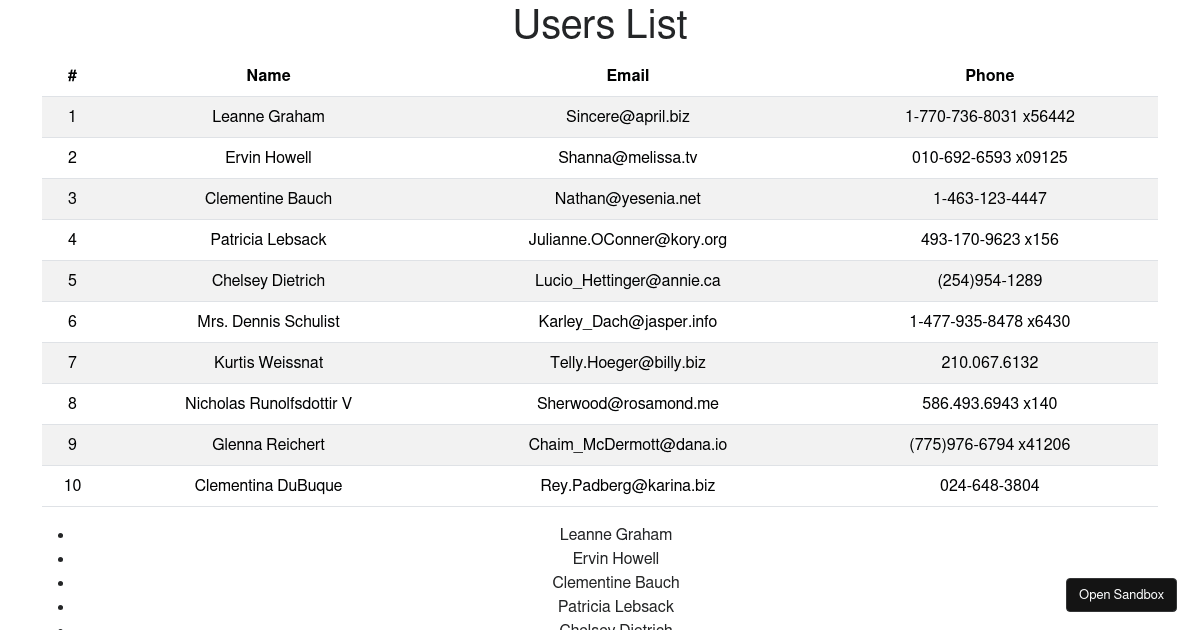Select Leanne Graham in the table
This screenshot has width=1200, height=630.
[268, 117]
